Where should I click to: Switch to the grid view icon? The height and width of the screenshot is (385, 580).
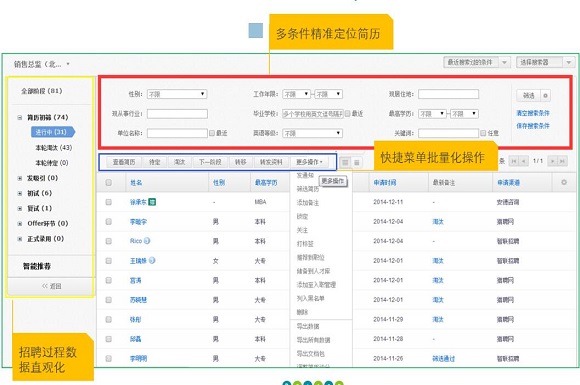coord(345,162)
